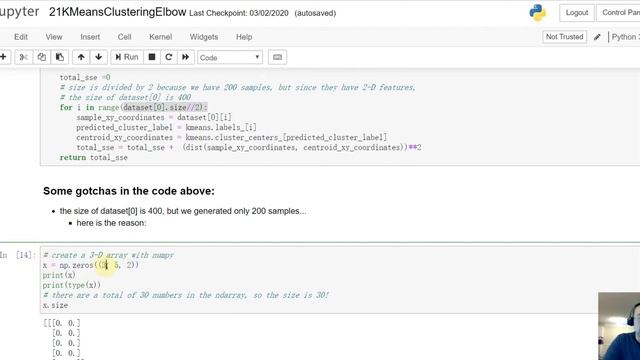
Task: Open the Widgets menu
Action: pyautogui.click(x=204, y=37)
